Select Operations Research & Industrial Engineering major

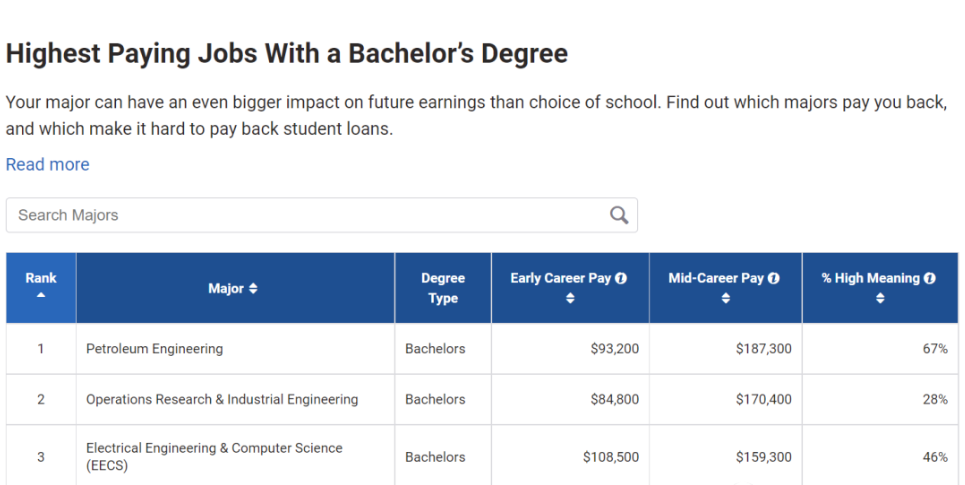(x=222, y=399)
